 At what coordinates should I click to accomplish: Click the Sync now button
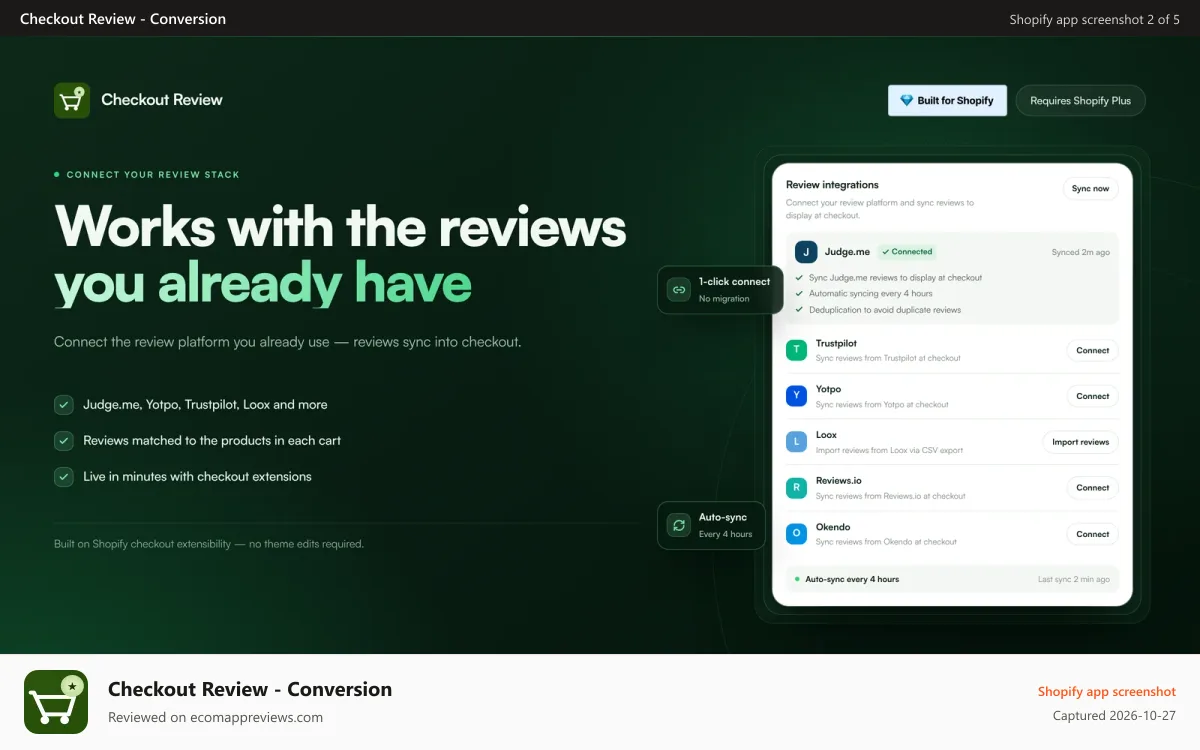[1090, 189]
